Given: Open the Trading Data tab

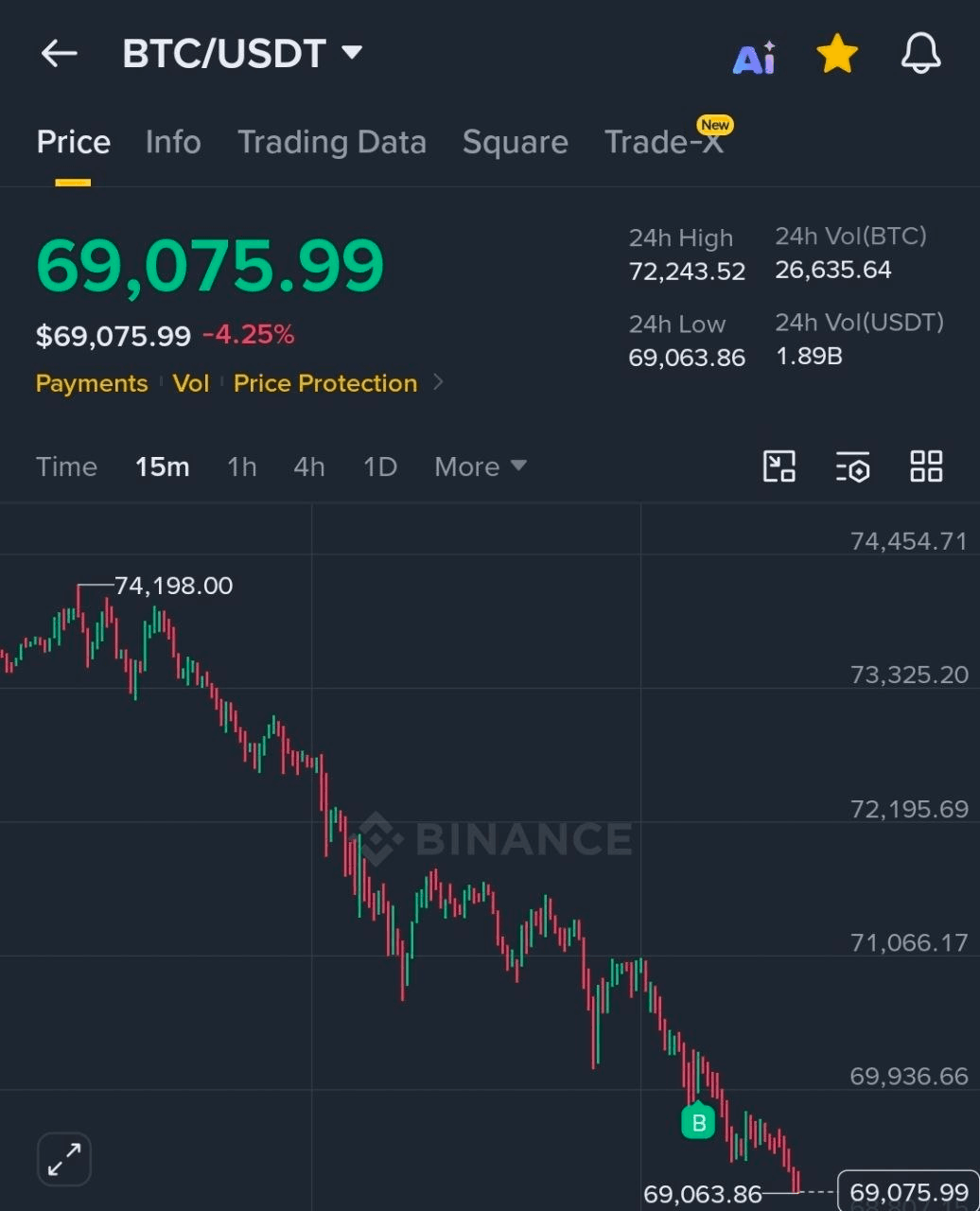Looking at the screenshot, I should [x=332, y=142].
